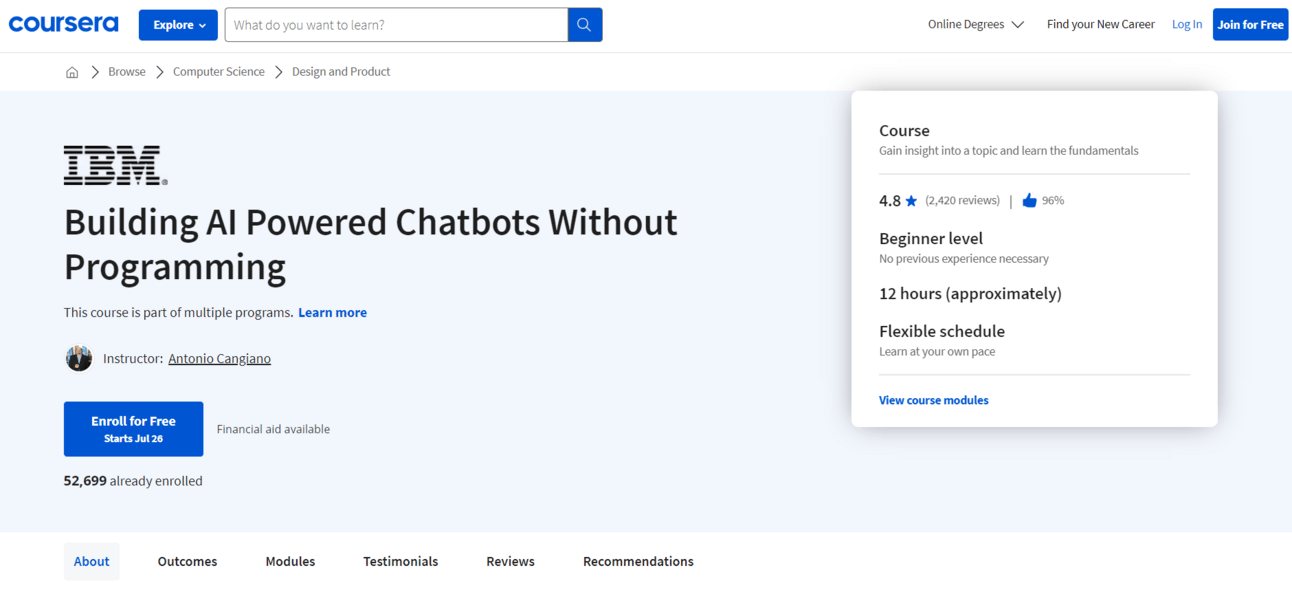1292x590 pixels.
Task: Click View course modules link
Action: (934, 400)
